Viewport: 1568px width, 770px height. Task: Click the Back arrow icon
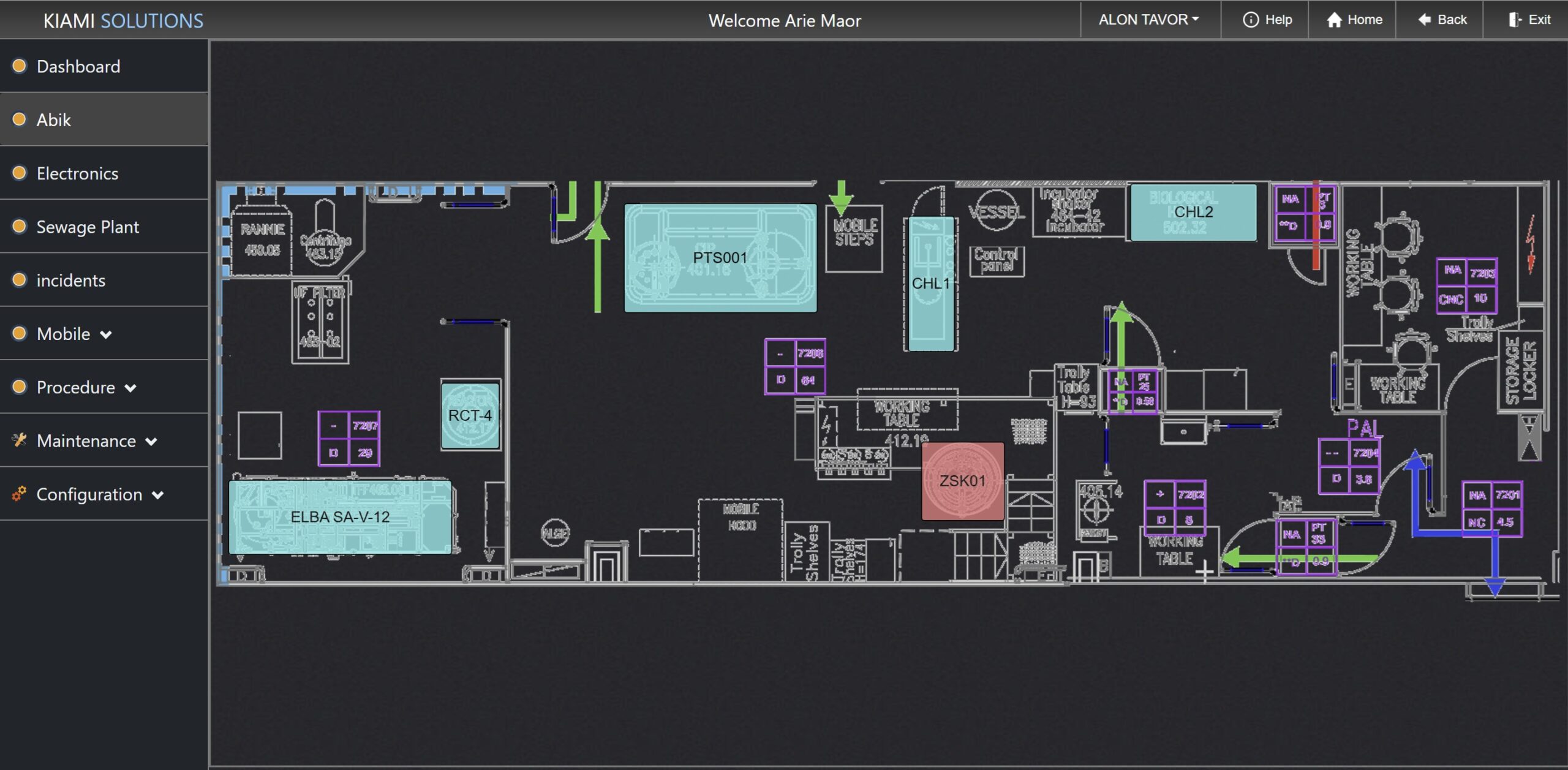(x=1425, y=20)
